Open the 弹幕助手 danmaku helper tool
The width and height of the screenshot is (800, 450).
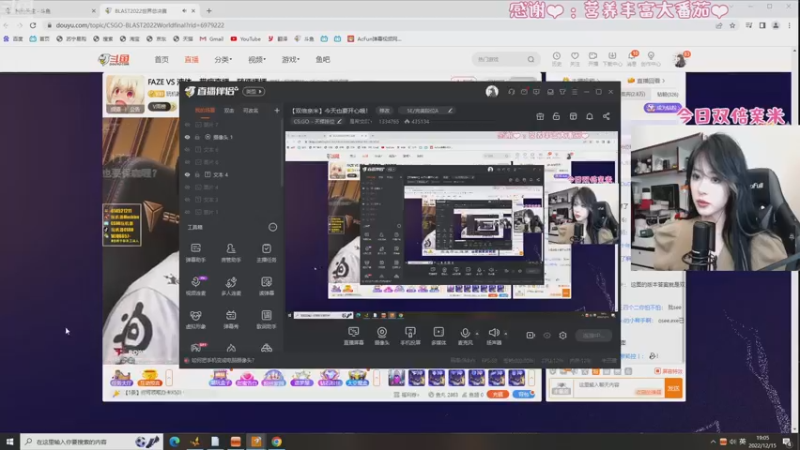pyautogui.click(x=195, y=253)
